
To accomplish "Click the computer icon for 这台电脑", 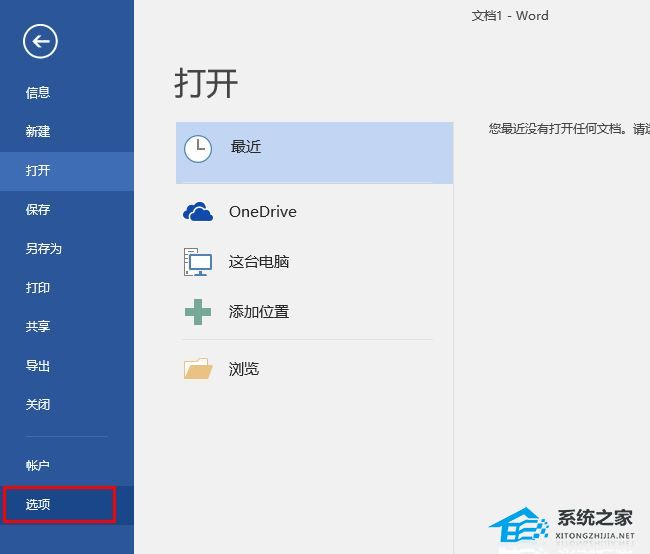I will point(198,262).
